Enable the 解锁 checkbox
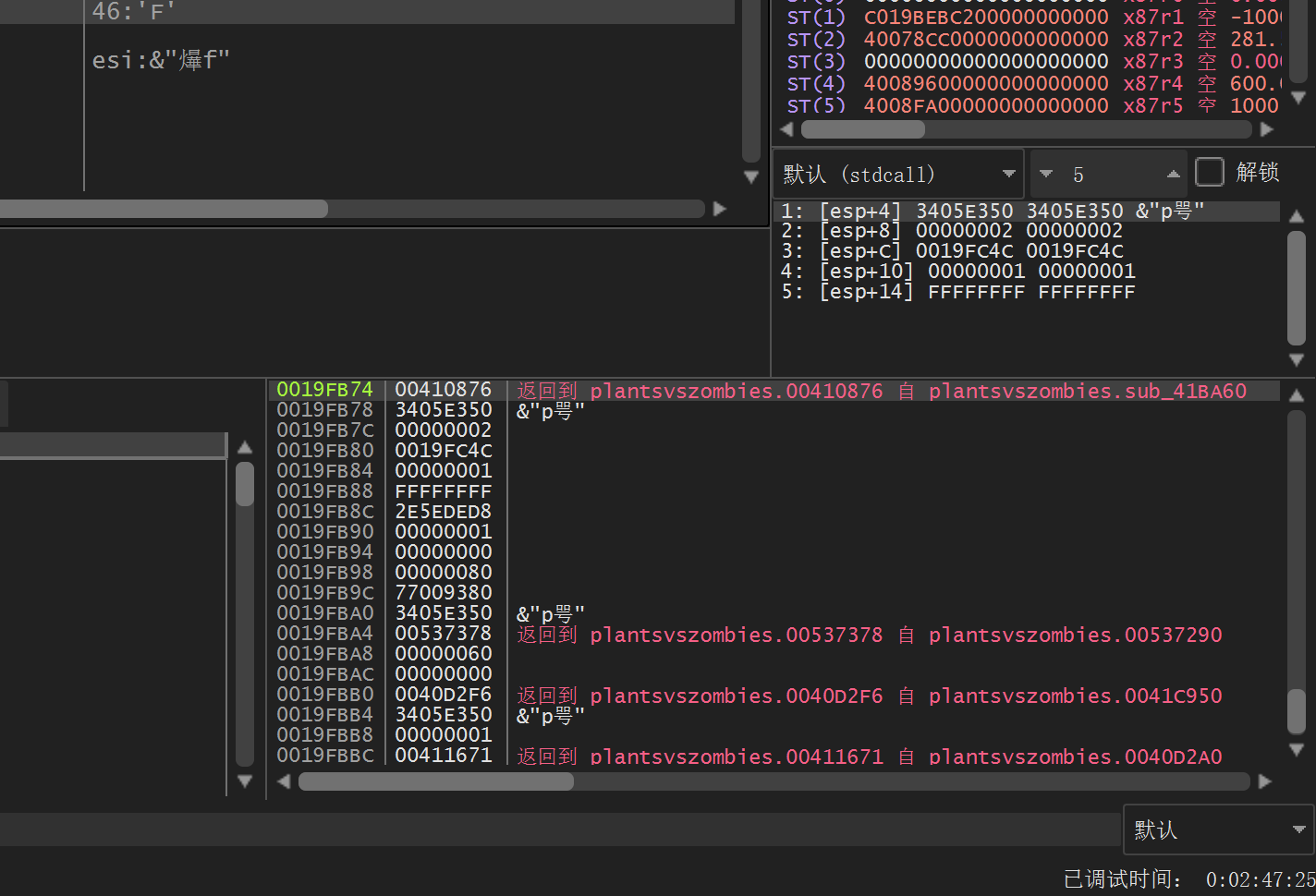The image size is (1316, 896). coord(1209,173)
